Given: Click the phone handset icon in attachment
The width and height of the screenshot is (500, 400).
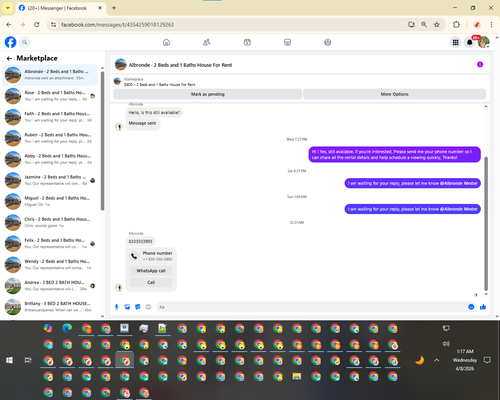Looking at the screenshot, I should (134, 256).
